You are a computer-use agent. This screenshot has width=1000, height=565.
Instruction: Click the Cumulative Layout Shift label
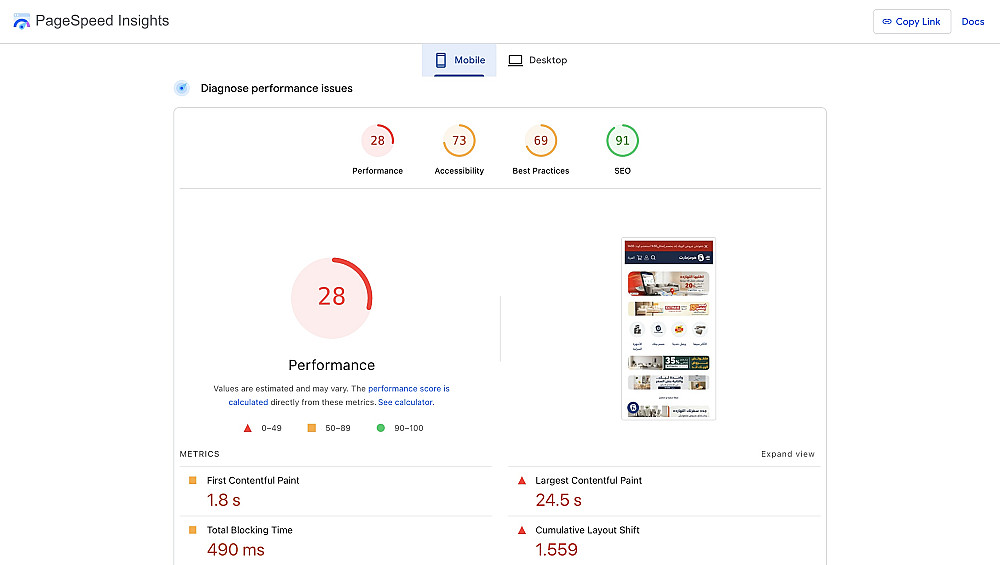coord(587,530)
